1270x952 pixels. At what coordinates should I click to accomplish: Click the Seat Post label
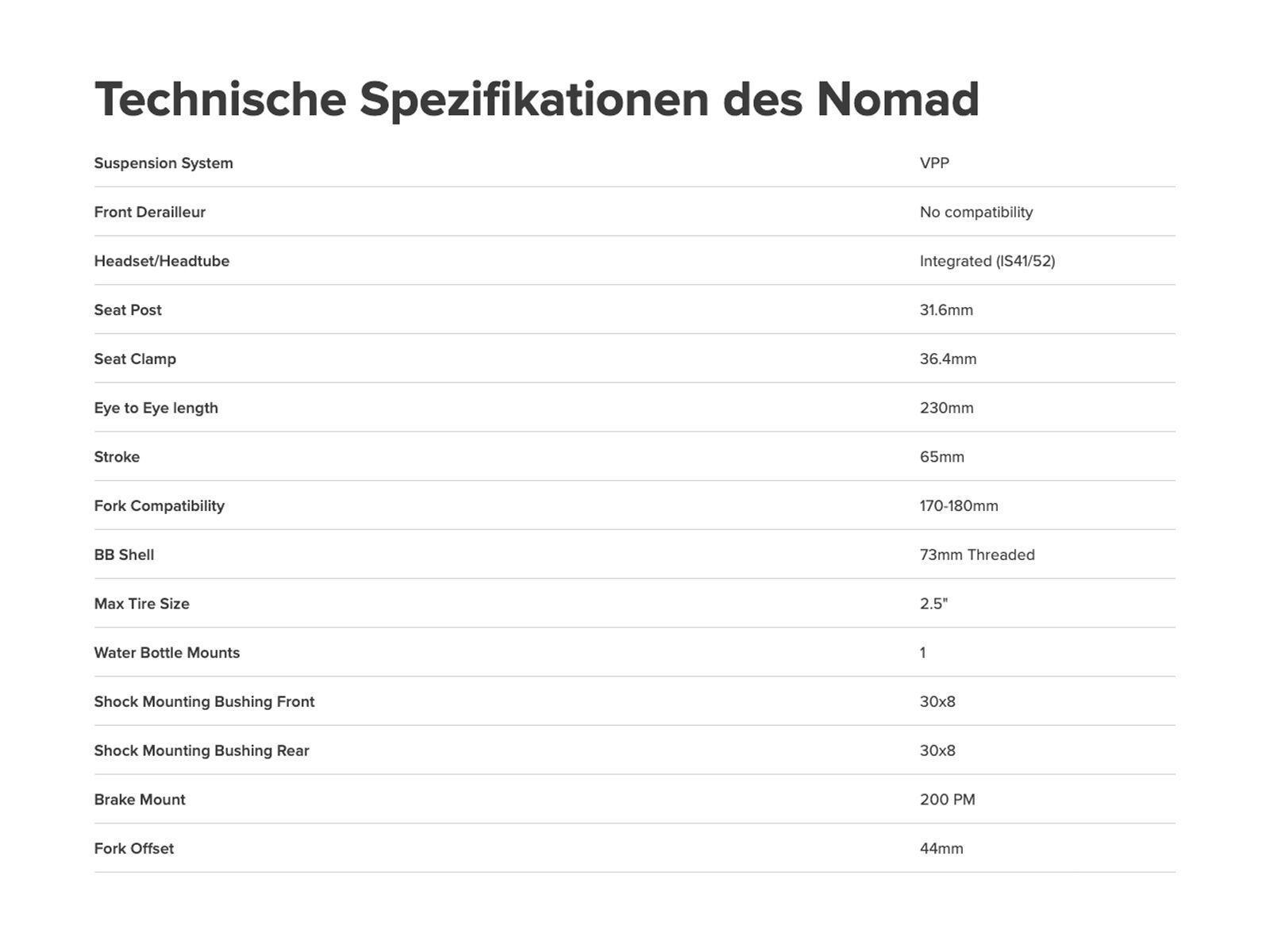pyautogui.click(x=128, y=310)
